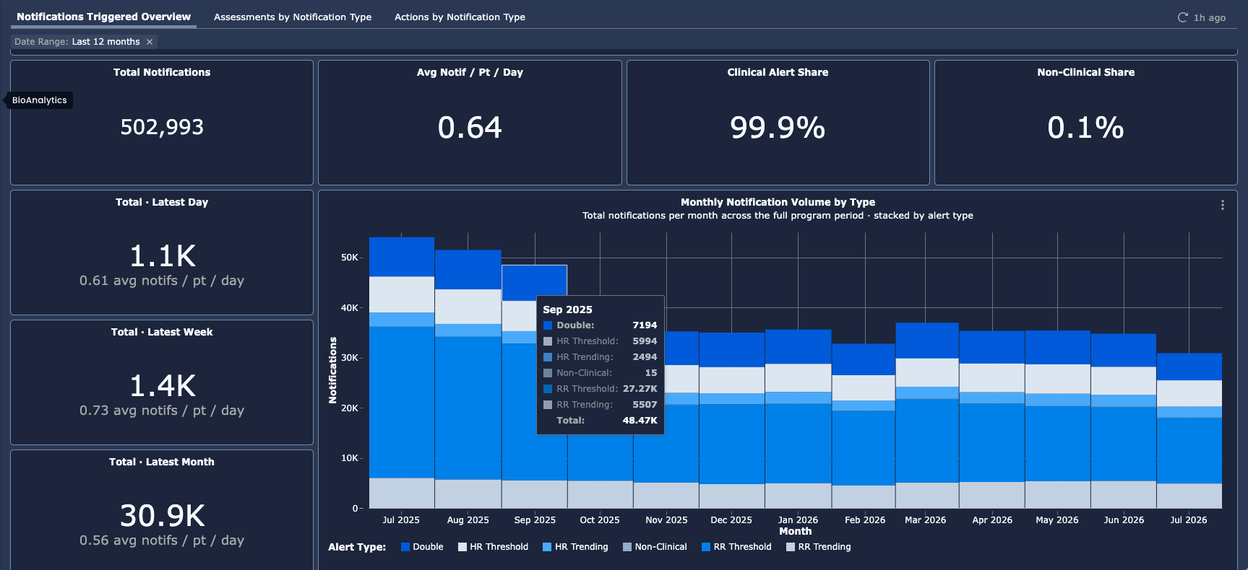This screenshot has height=570, width=1248.
Task: Click the Mar 2026 bar in chart
Action: click(927, 416)
